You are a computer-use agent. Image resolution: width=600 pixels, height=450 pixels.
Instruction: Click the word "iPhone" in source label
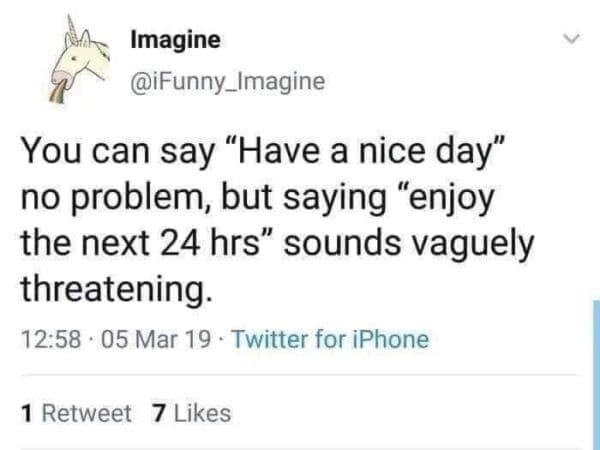(391, 340)
